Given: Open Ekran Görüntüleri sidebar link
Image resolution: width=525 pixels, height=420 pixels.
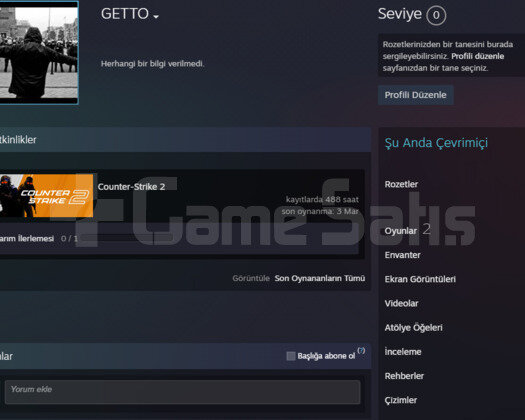Looking at the screenshot, I should [420, 279].
